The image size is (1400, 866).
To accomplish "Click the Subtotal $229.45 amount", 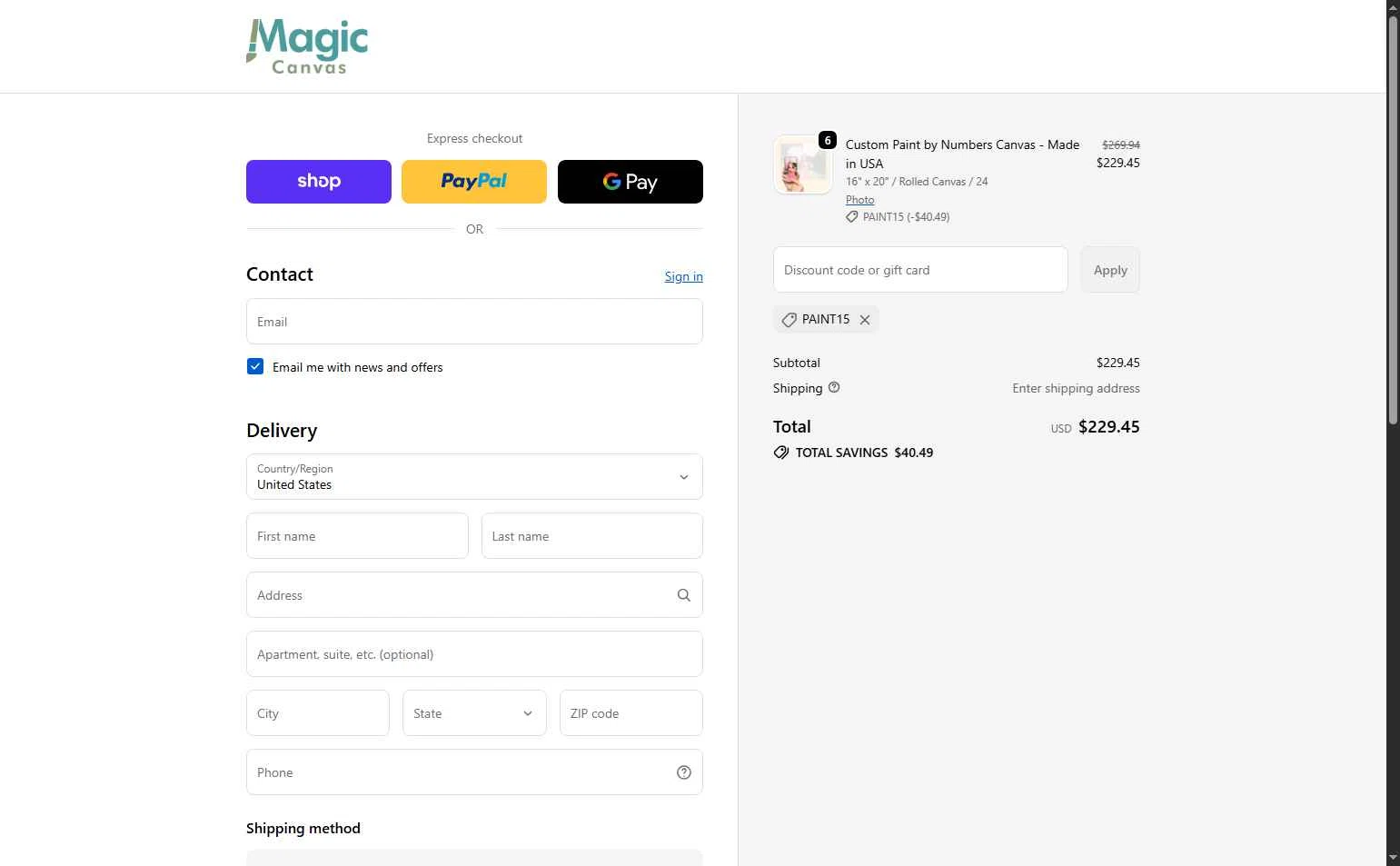I will [x=1117, y=363].
